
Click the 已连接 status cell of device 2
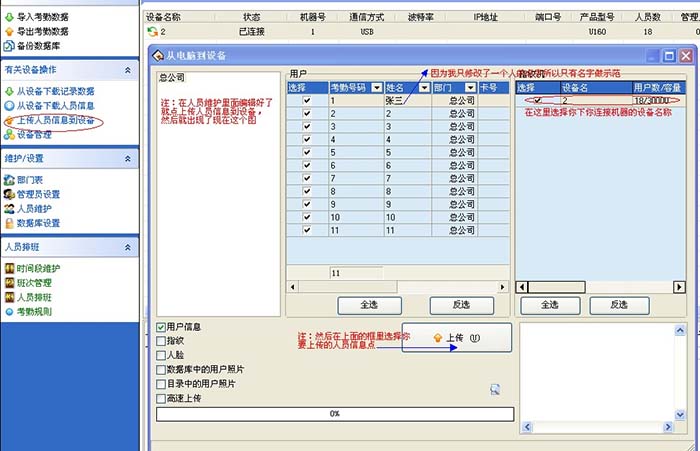pyautogui.click(x=251, y=32)
